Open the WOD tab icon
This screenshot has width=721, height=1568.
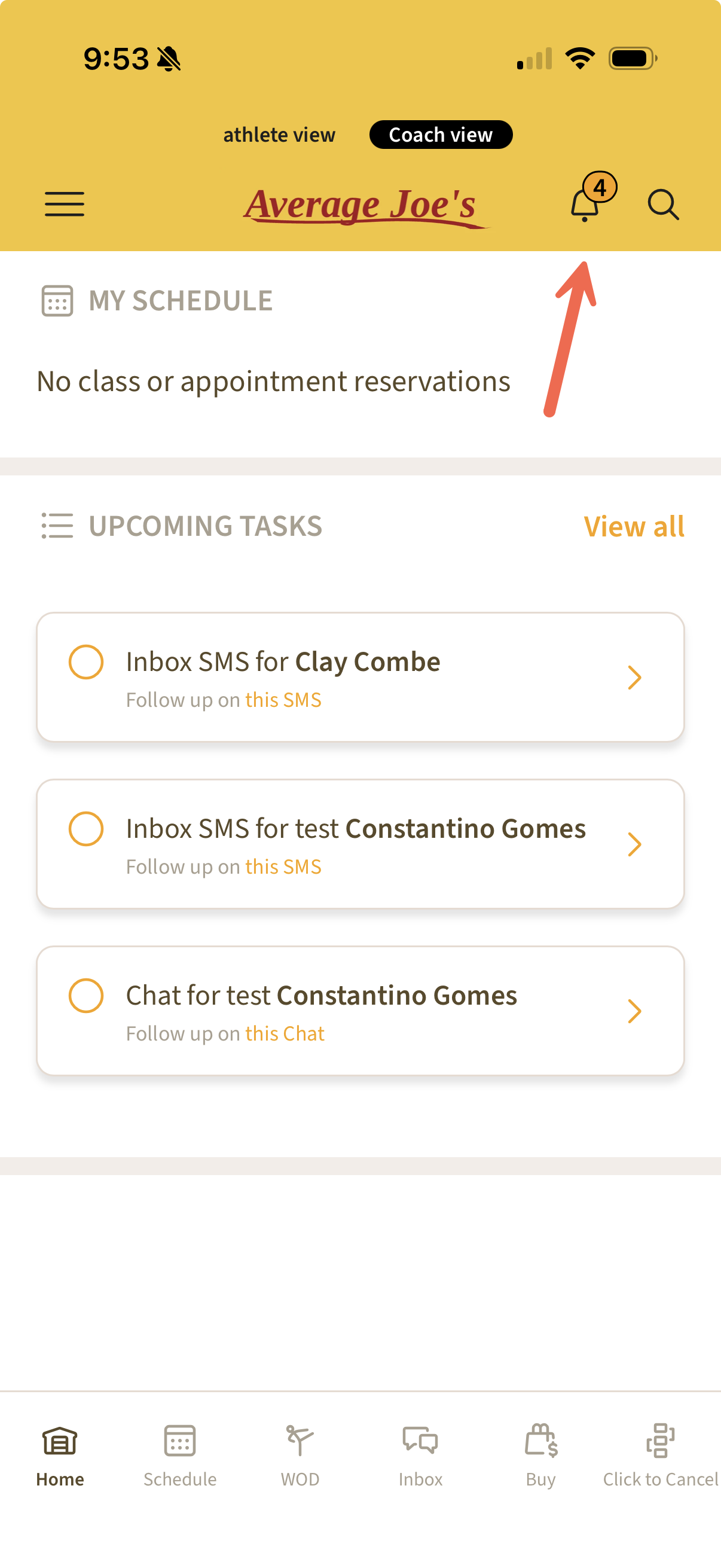point(300,1441)
